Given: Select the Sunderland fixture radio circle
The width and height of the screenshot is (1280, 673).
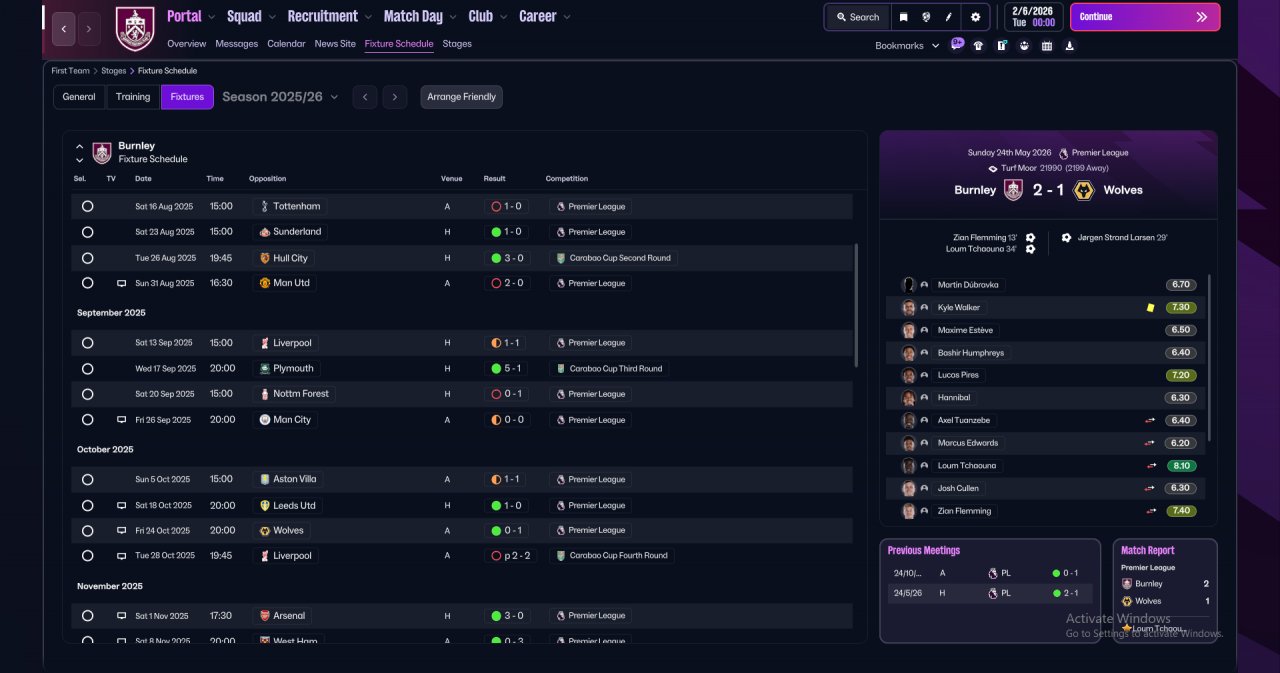Looking at the screenshot, I should point(87,232).
